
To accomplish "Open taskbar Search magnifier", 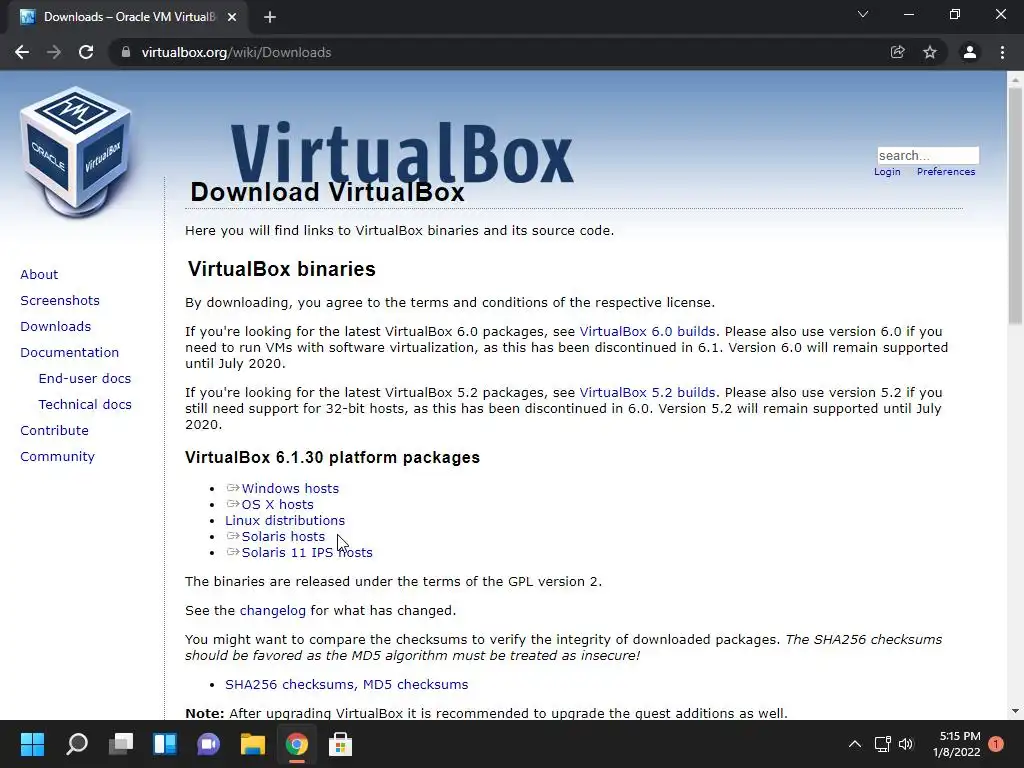I will coord(77,744).
